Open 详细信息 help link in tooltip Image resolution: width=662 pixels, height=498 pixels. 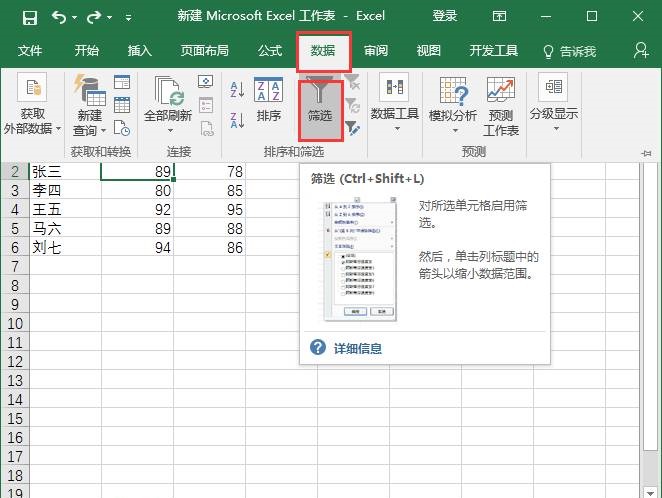pyautogui.click(x=358, y=349)
